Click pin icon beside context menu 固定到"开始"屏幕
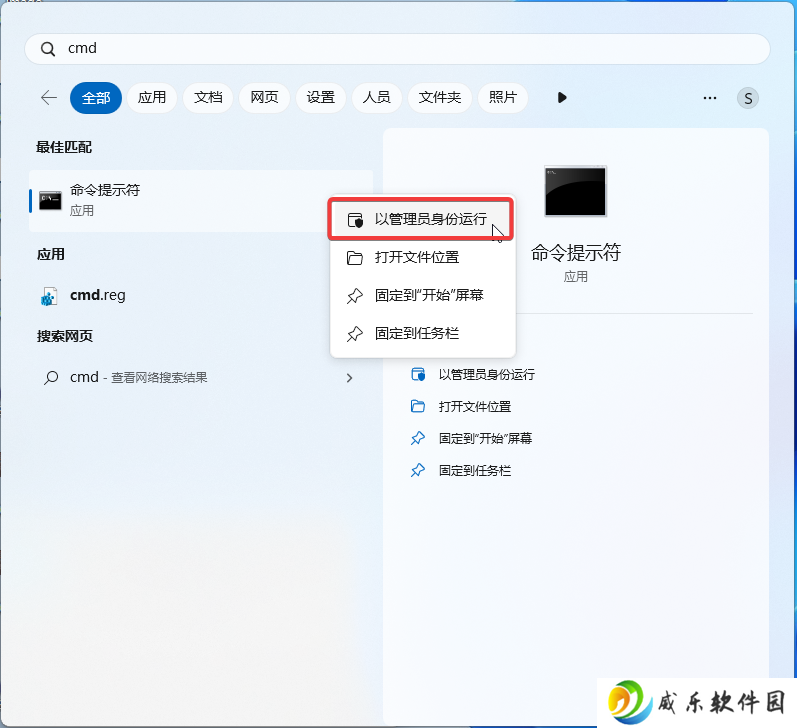Image resolution: width=797 pixels, height=728 pixels. coord(355,296)
